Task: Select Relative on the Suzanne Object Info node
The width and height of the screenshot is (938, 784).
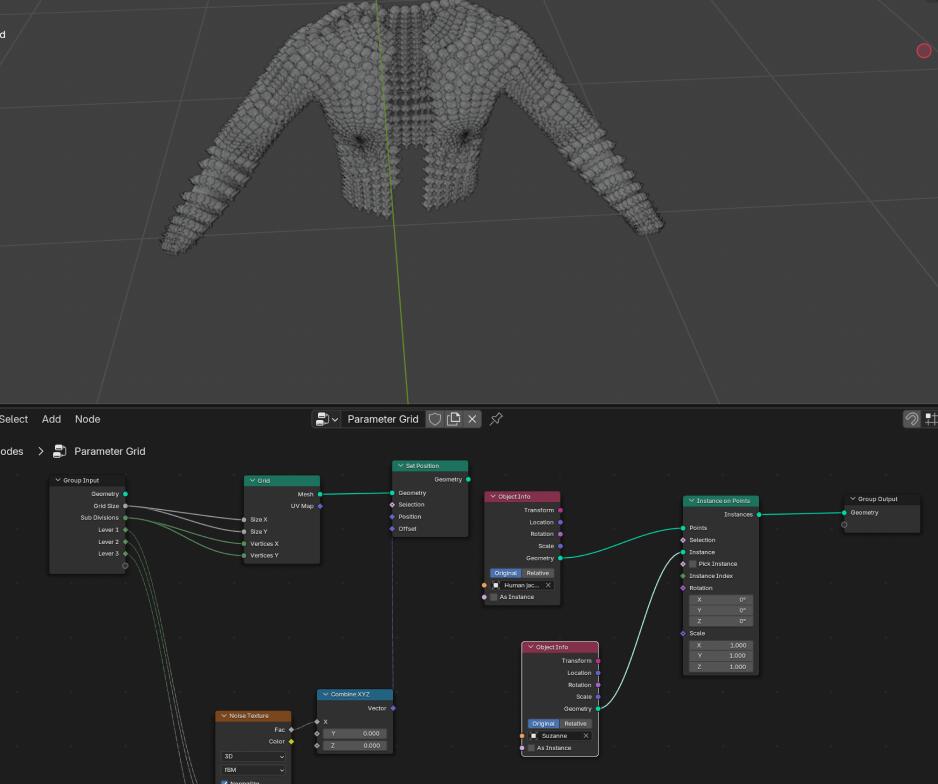Action: click(576, 723)
